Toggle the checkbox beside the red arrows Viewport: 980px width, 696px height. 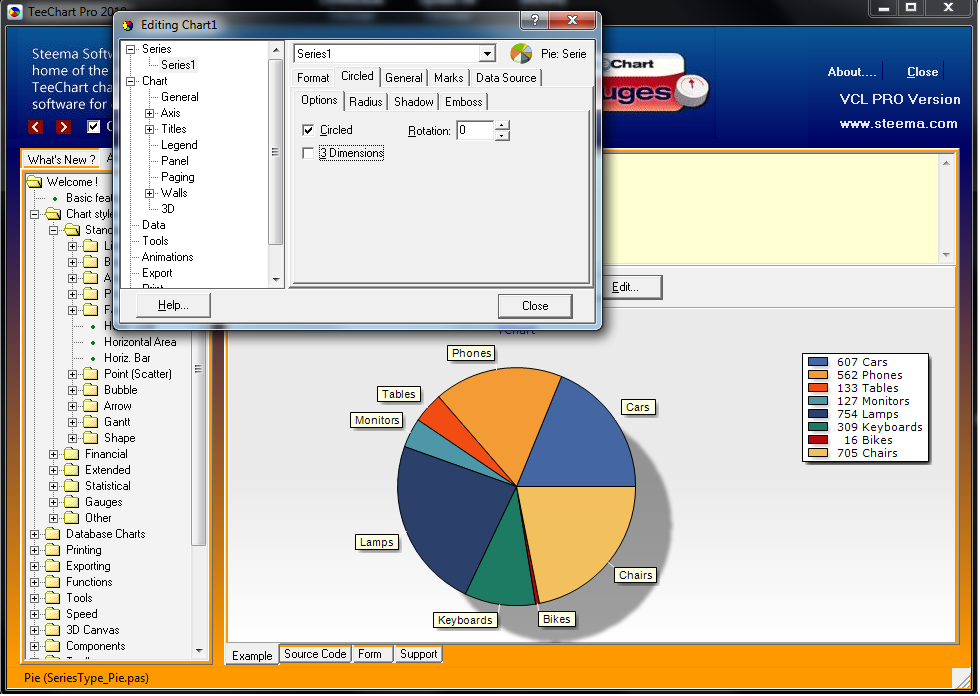93,127
